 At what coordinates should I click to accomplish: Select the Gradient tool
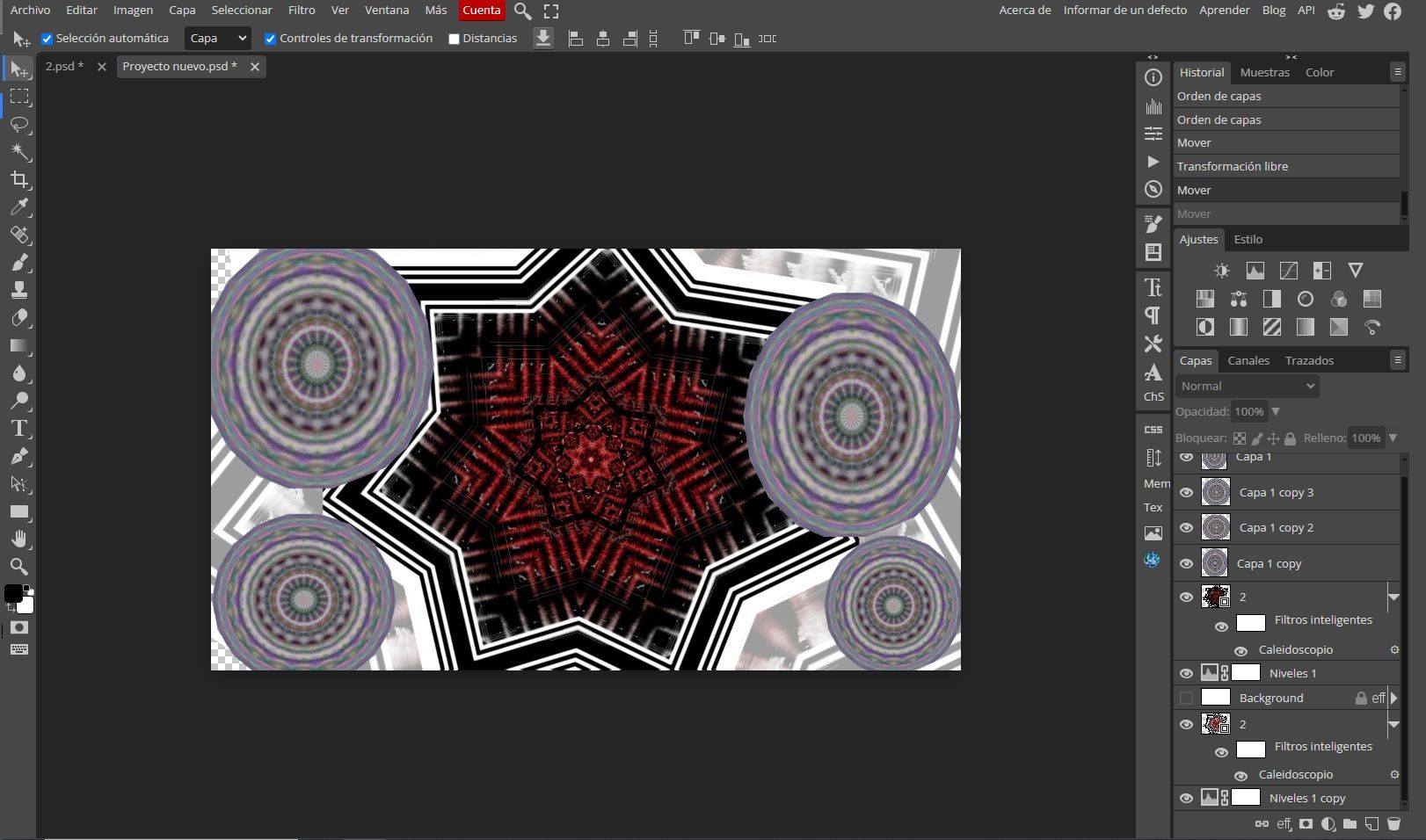click(x=19, y=345)
